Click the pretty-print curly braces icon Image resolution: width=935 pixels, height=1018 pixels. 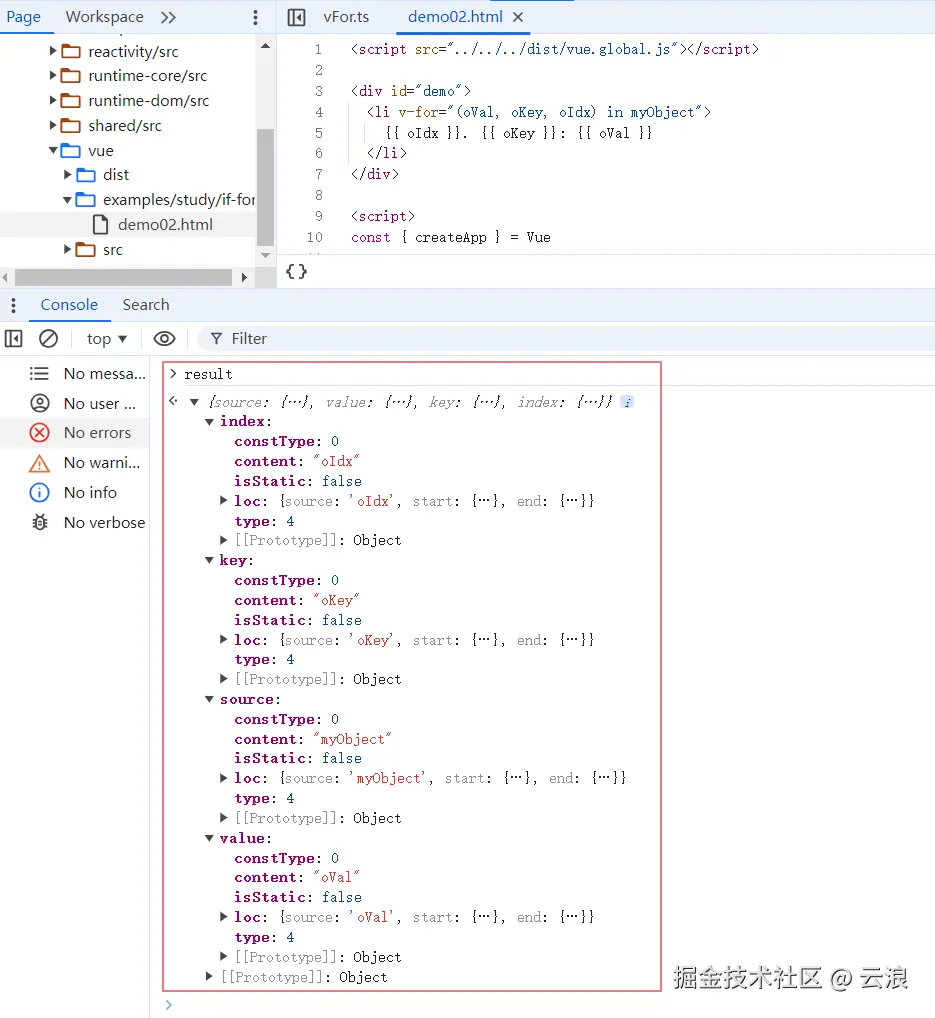click(296, 271)
